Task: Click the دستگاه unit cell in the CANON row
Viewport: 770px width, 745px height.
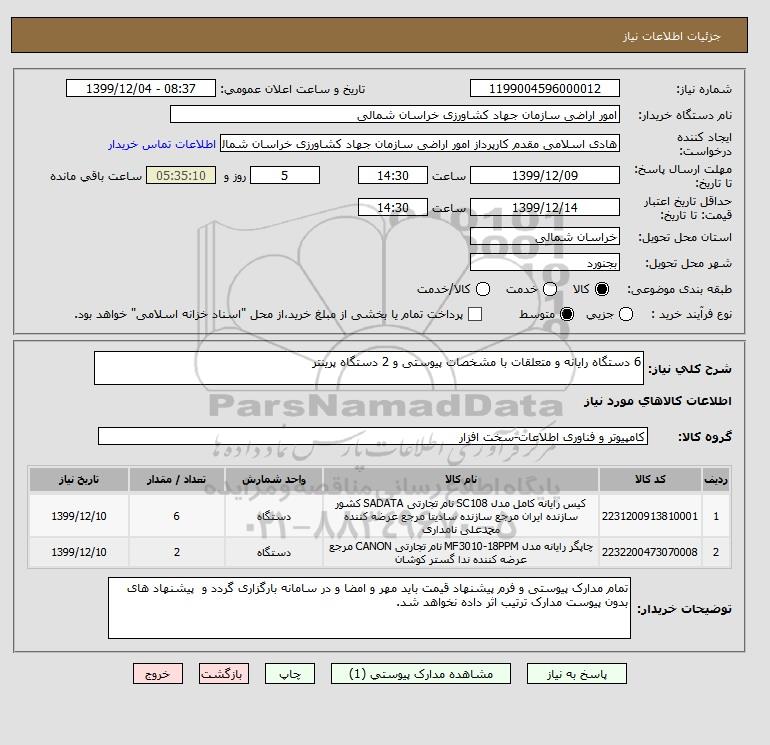Action: (274, 552)
